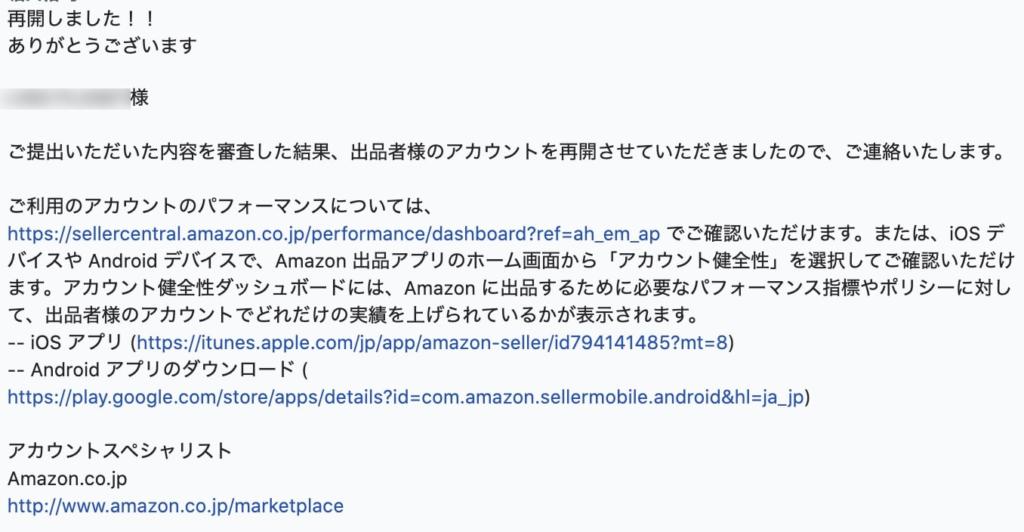Open the iTunes amazon-seller app link

click(432, 342)
